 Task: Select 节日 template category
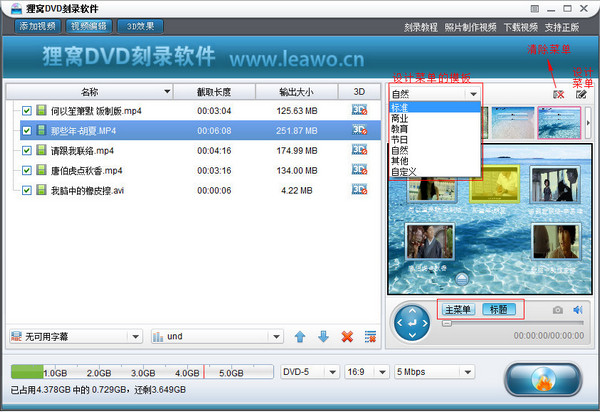point(435,140)
